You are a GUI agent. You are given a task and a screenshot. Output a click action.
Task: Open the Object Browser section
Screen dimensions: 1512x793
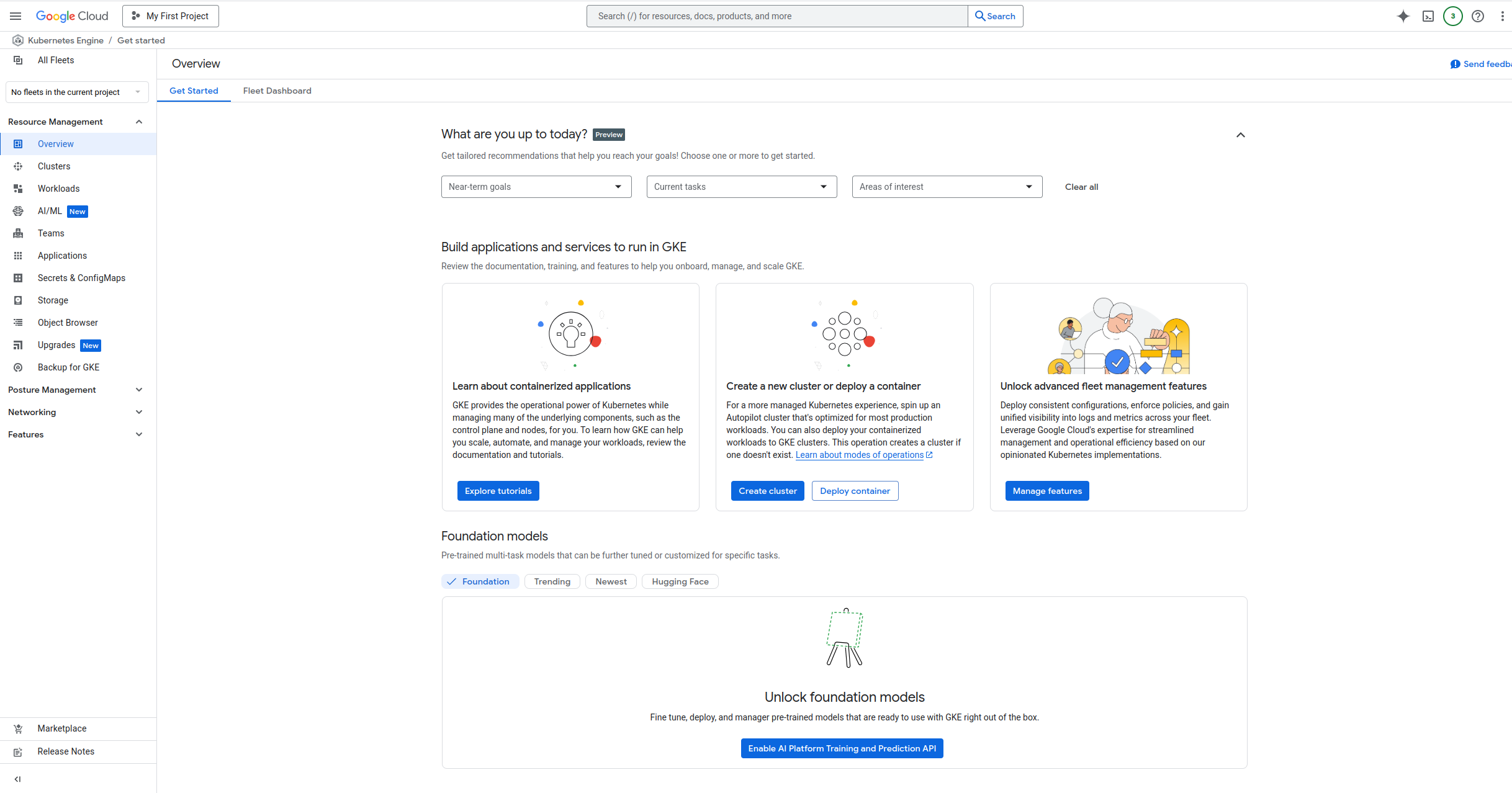[x=68, y=322]
